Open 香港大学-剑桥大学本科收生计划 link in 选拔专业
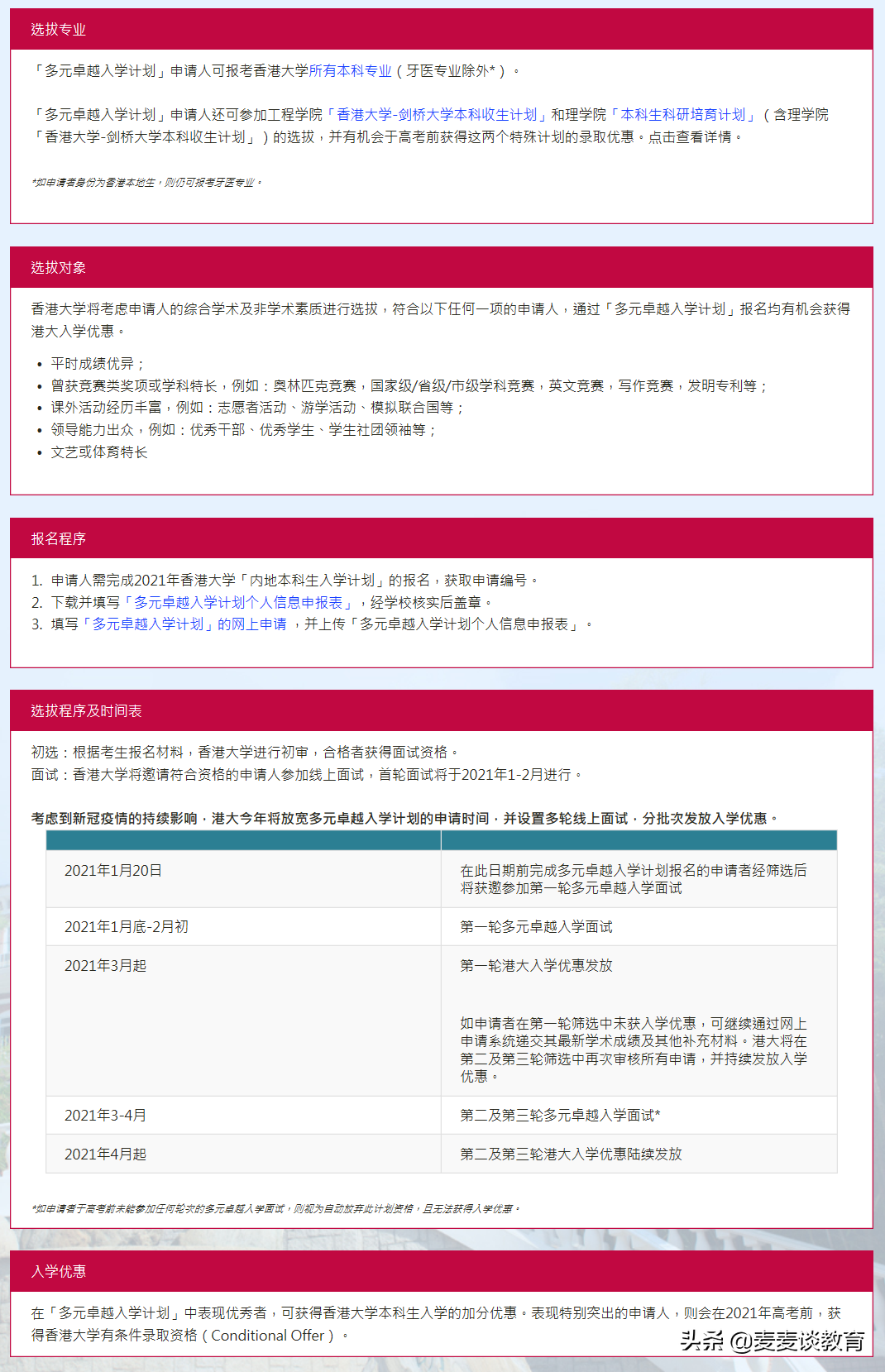 click(437, 115)
